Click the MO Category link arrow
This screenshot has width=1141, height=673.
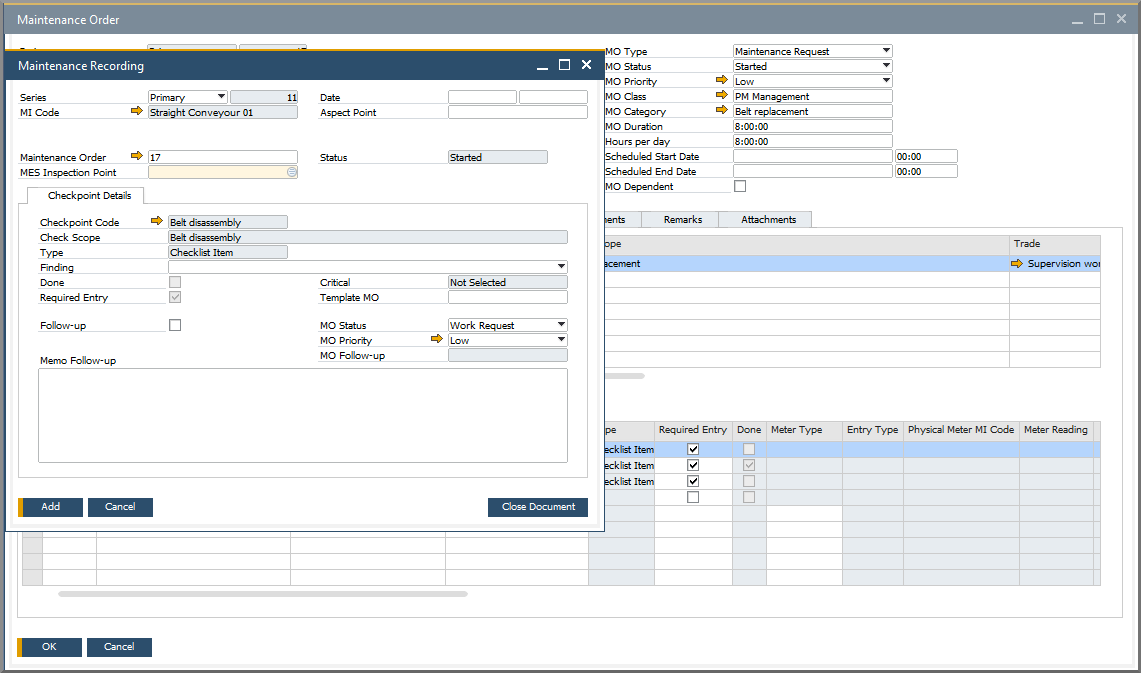click(722, 111)
